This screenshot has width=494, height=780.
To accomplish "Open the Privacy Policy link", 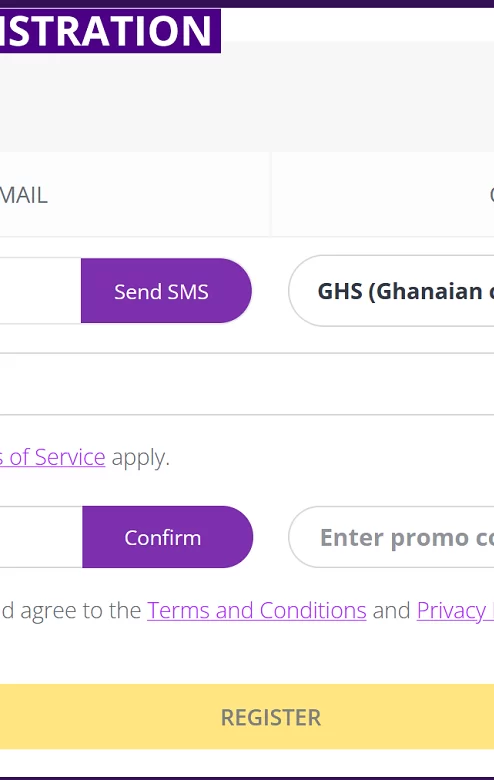I will pos(455,610).
